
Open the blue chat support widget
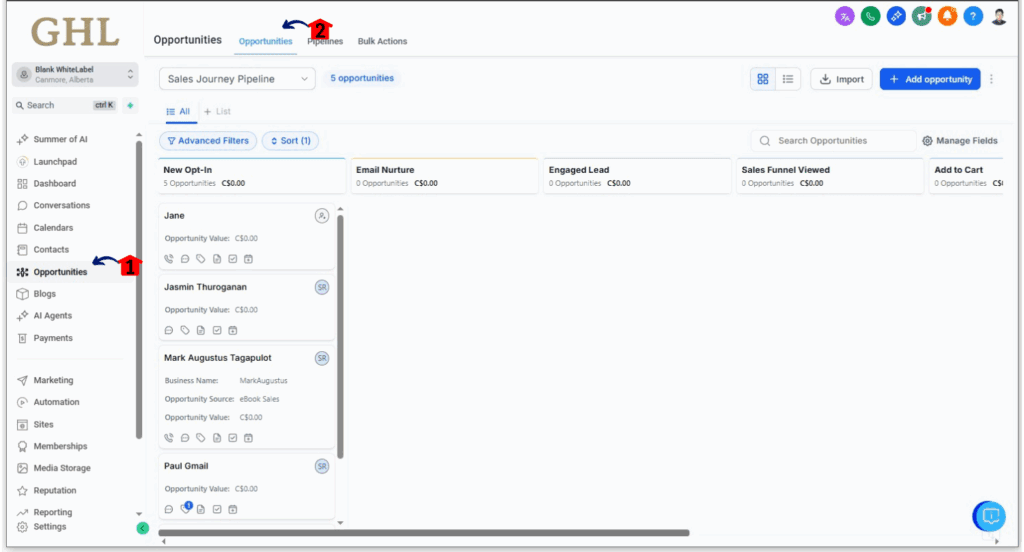pyautogui.click(x=990, y=516)
